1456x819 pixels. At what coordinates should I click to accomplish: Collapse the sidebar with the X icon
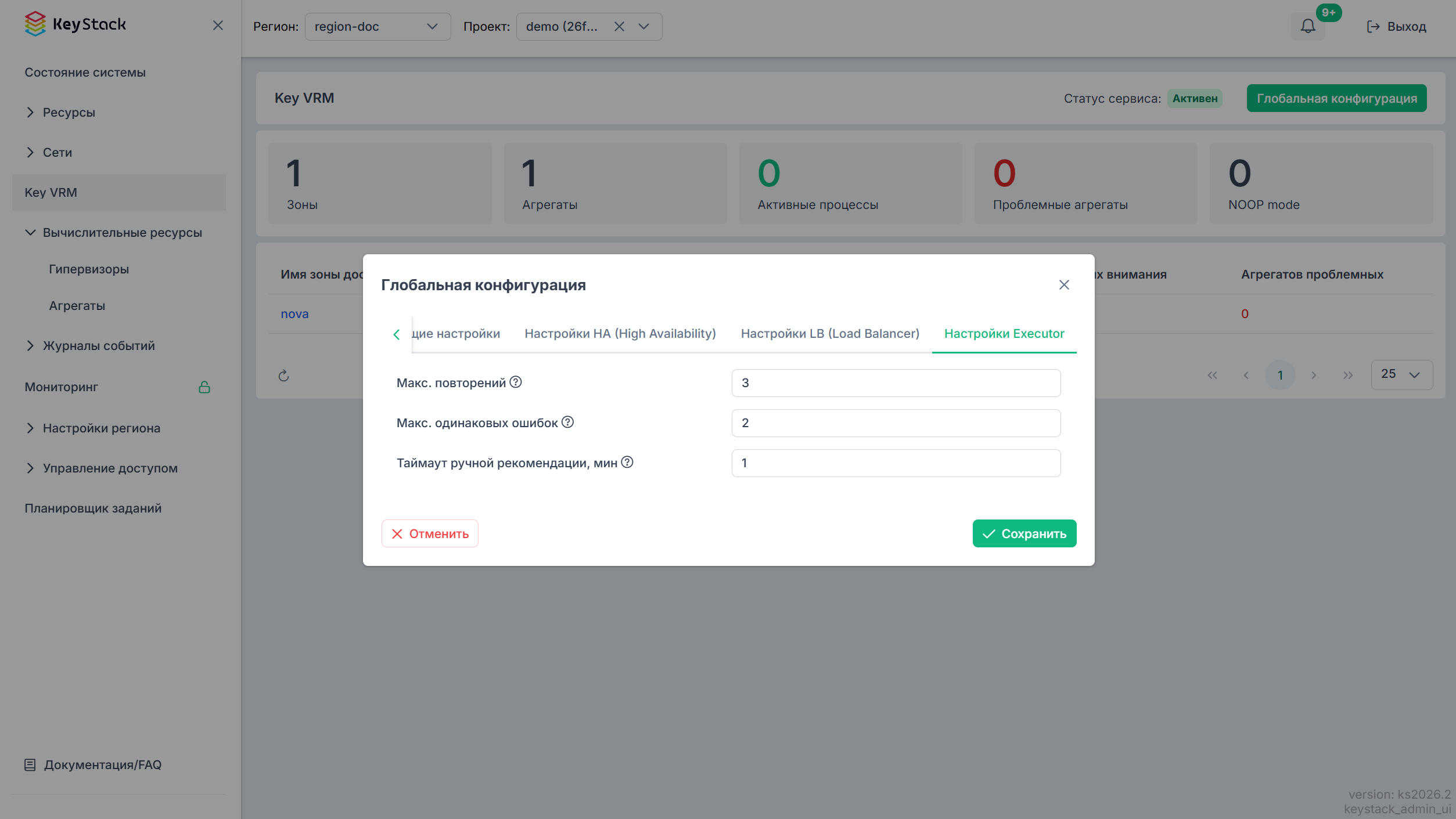[218, 26]
